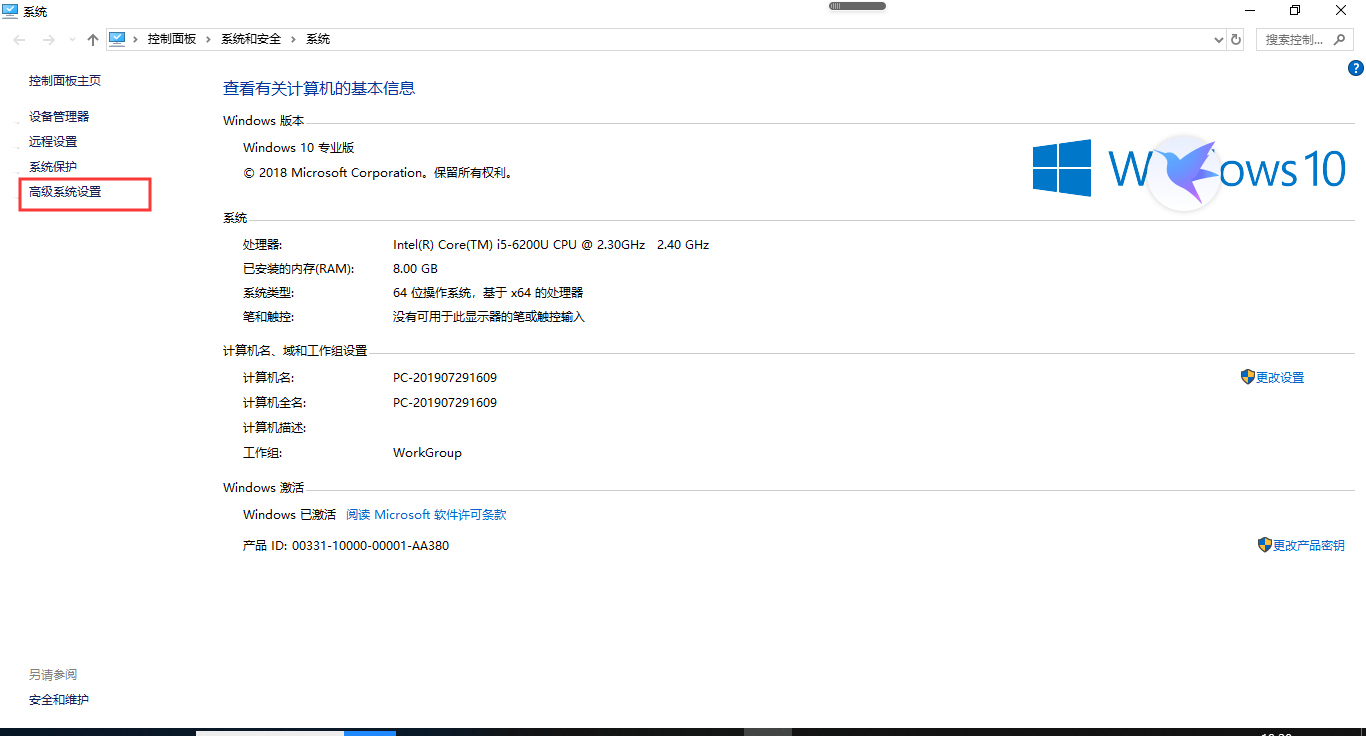
Task: Open 控制面板主页 link
Action: click(65, 81)
